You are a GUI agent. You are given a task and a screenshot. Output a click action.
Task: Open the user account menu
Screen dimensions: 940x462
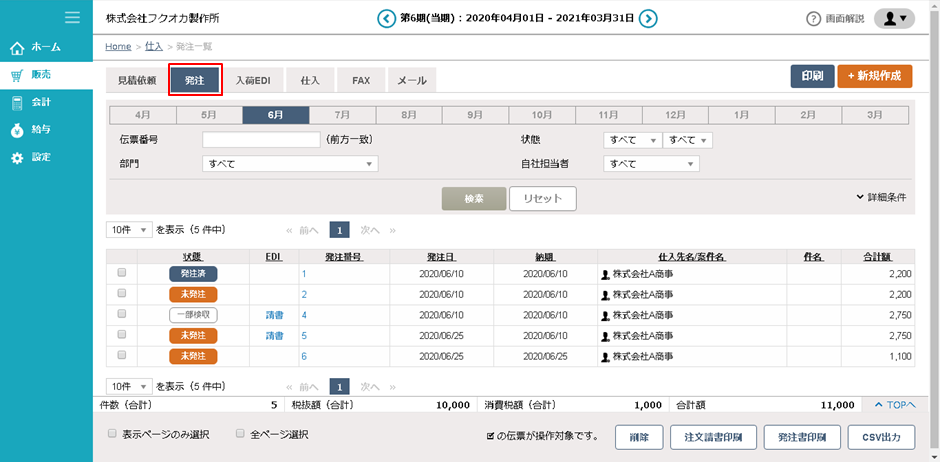tap(893, 18)
